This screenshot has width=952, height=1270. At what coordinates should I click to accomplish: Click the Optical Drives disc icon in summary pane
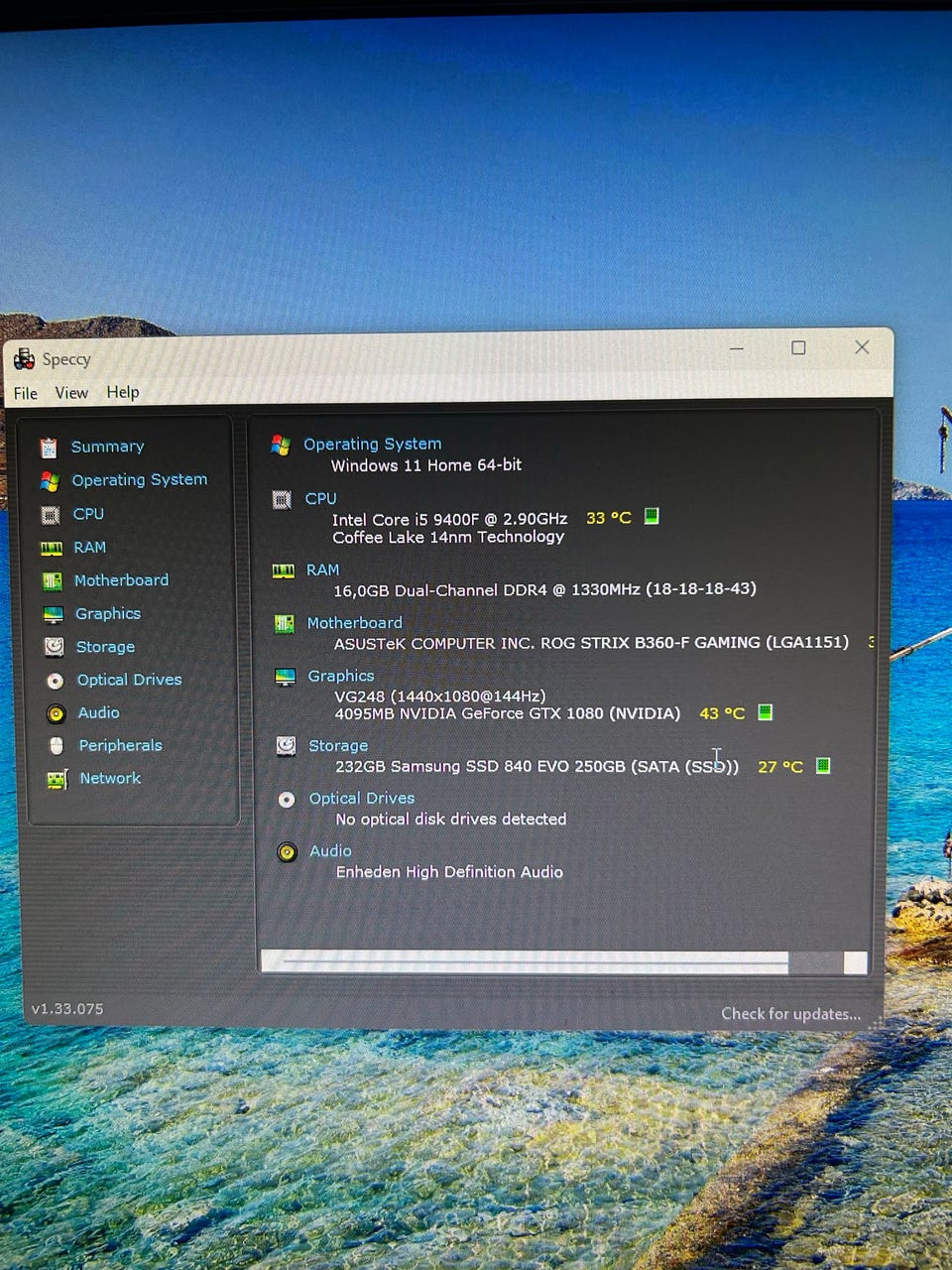point(287,800)
